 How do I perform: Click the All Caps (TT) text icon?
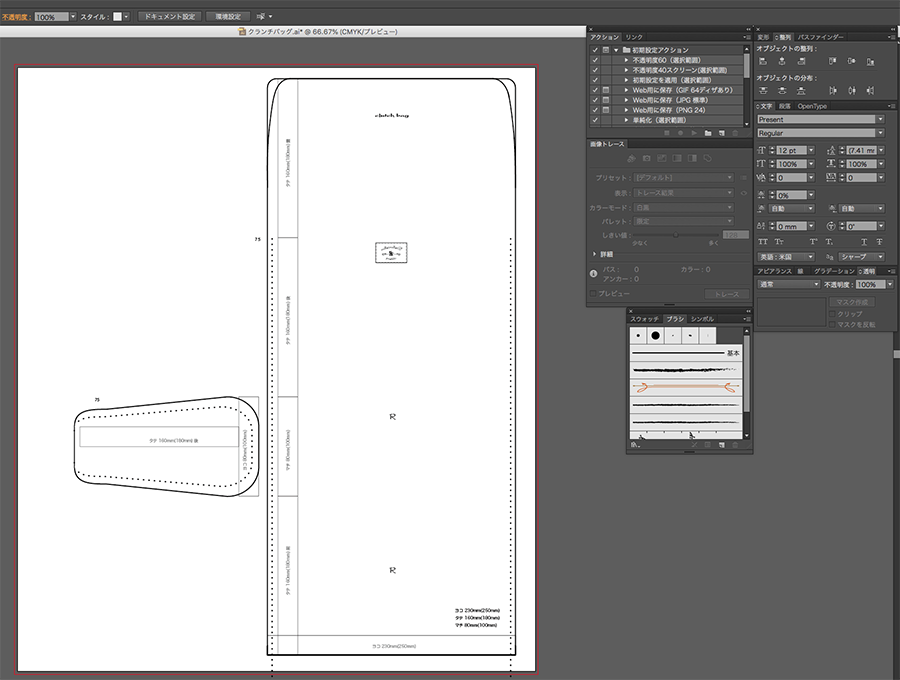click(764, 242)
